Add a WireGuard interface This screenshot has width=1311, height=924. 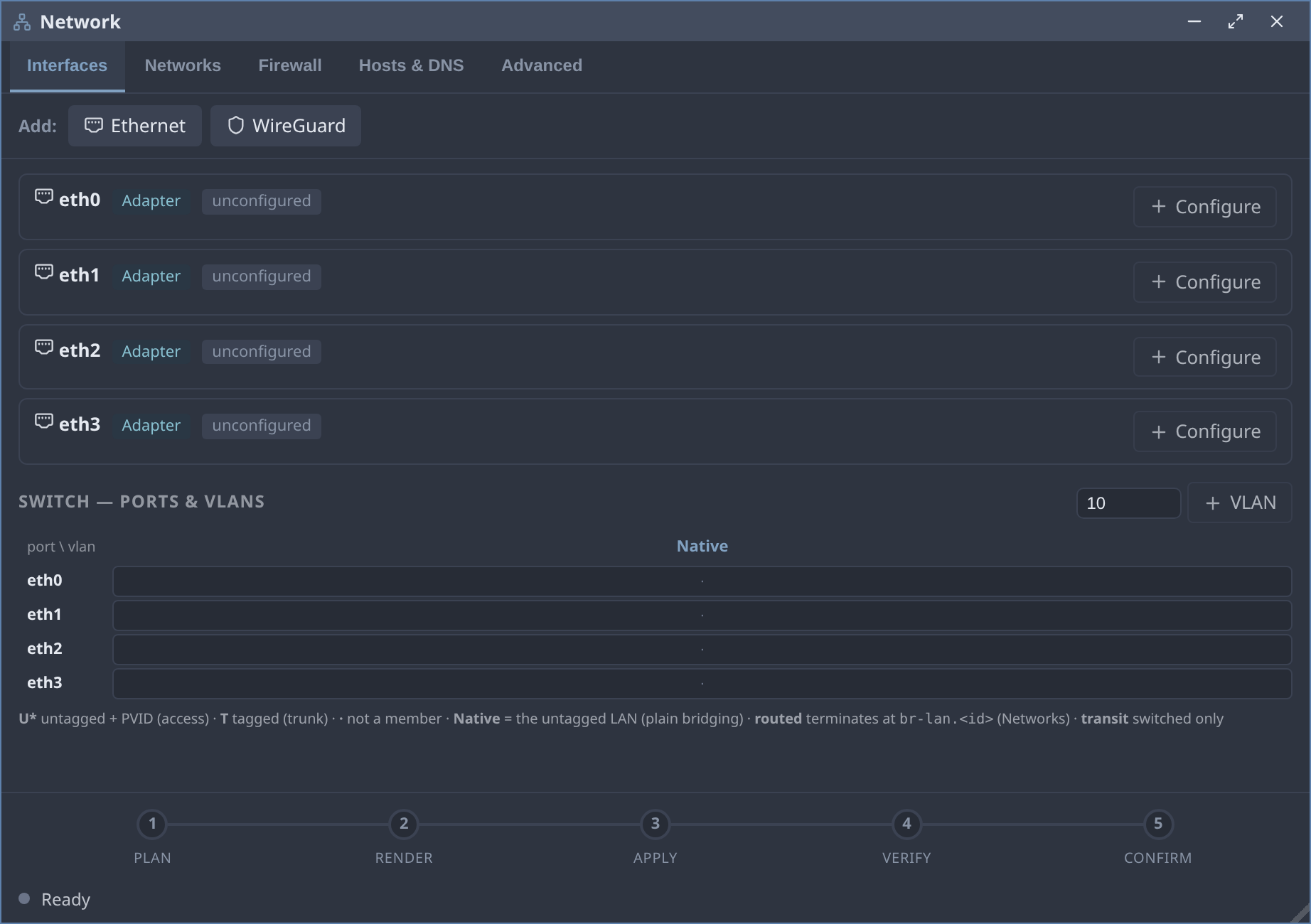pos(286,126)
